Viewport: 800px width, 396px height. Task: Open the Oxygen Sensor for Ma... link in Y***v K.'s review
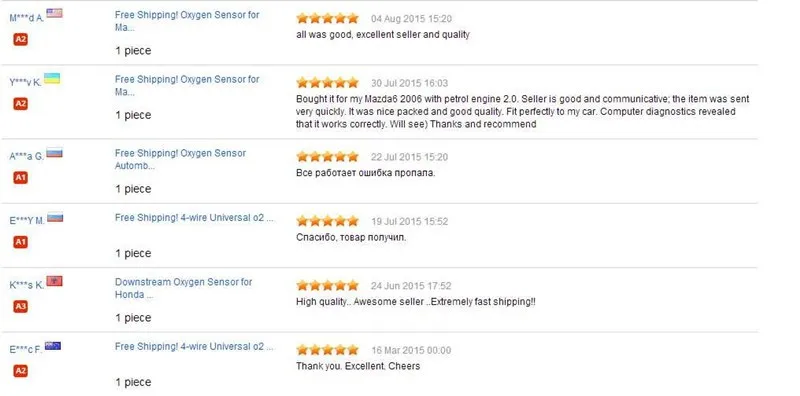coord(187,86)
